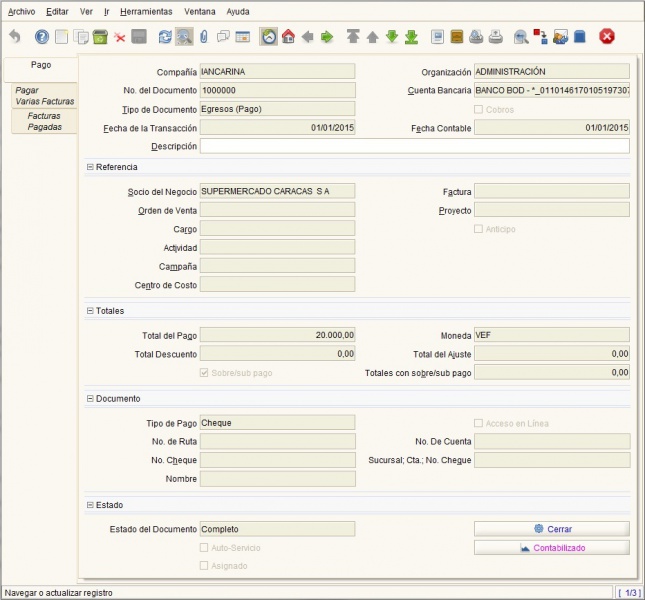Viewport: 645px width, 600px height.
Task: Click the Home icon in toolbar
Action: [288, 37]
